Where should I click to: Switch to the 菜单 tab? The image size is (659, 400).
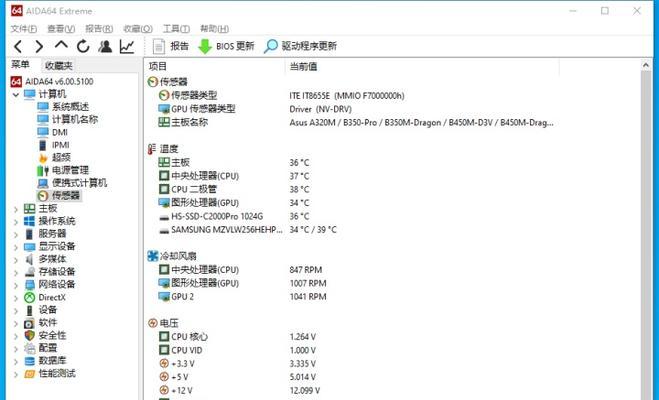point(20,65)
